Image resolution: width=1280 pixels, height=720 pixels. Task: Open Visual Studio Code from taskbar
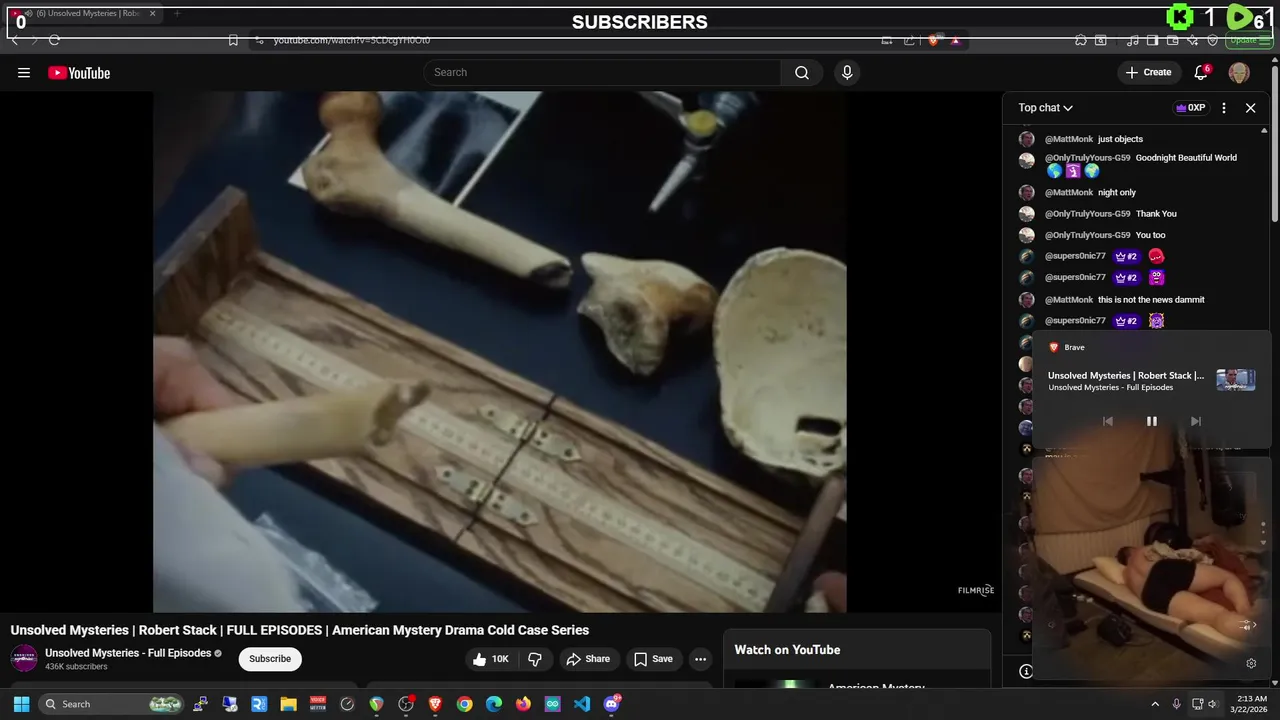pos(582,704)
